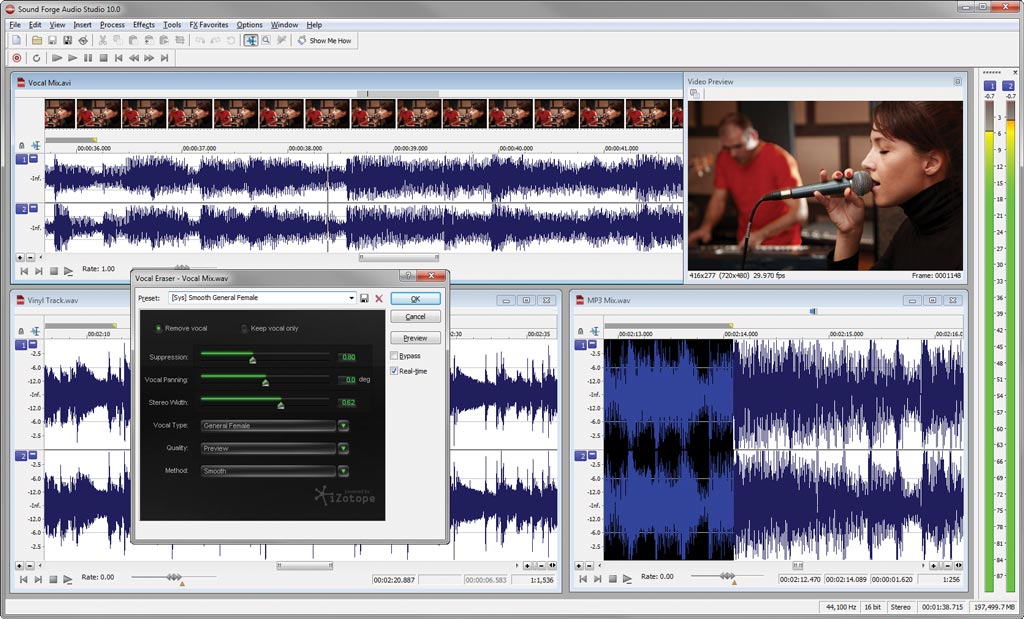1024x619 pixels.
Task: Save the preset with the floppy disk icon
Action: tap(365, 298)
